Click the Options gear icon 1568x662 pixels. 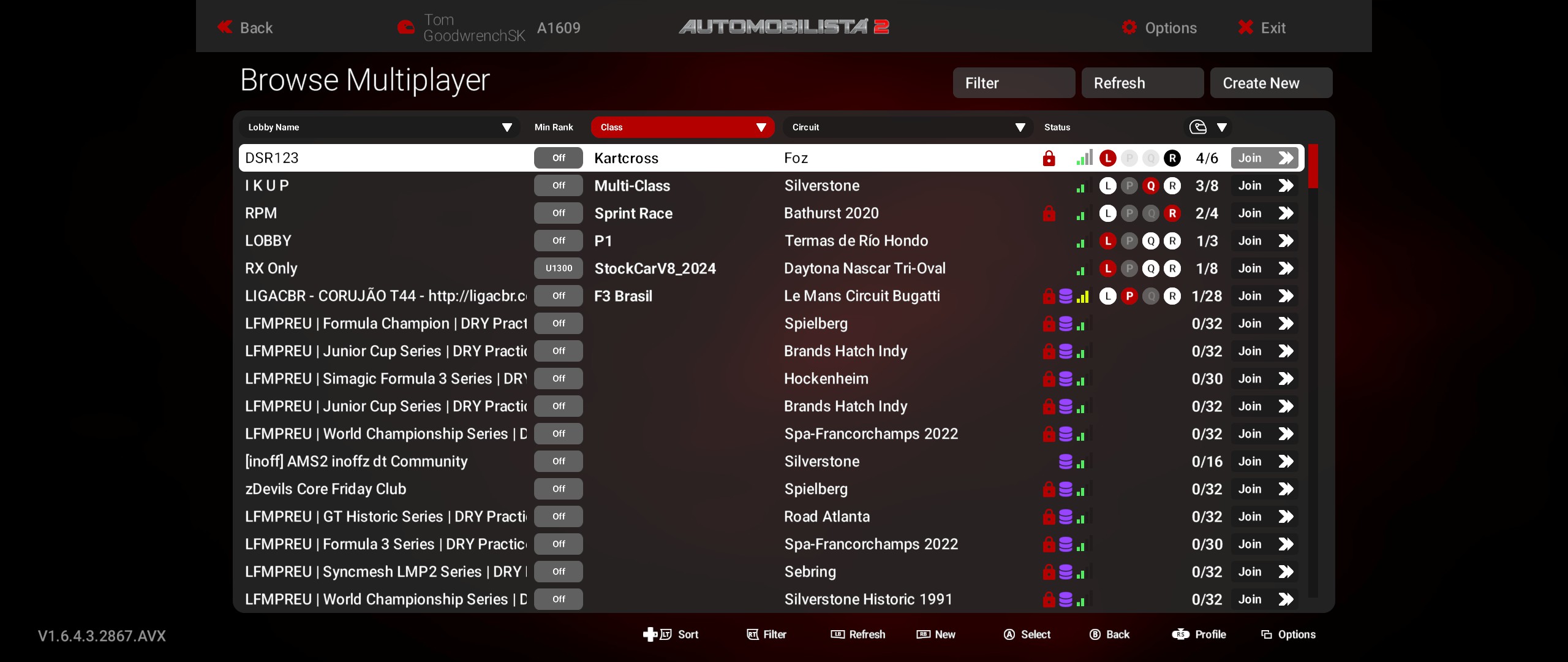click(x=1129, y=28)
